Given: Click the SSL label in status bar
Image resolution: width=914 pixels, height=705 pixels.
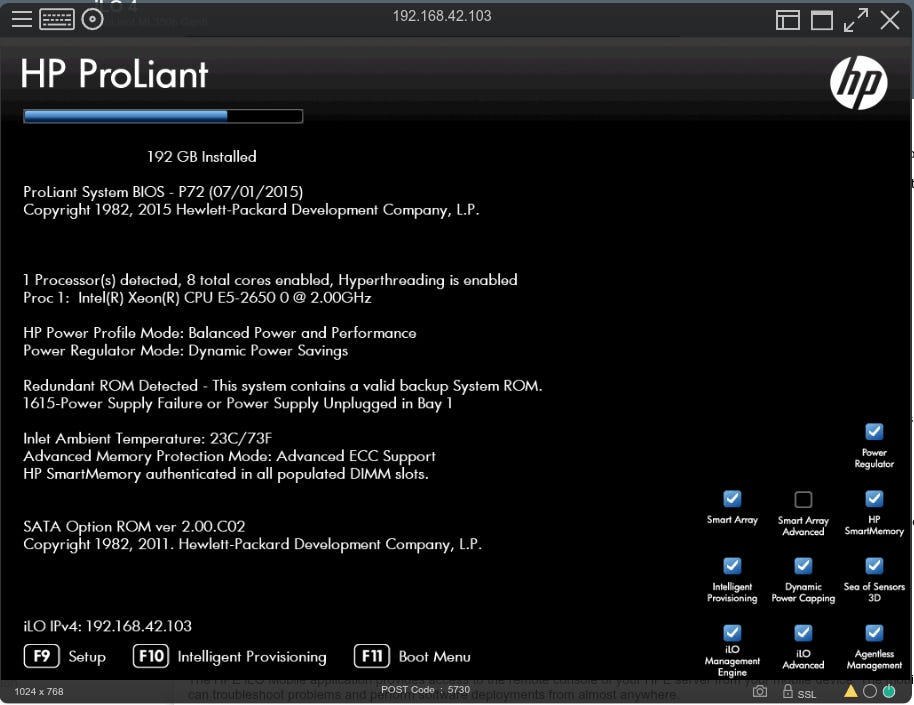Looking at the screenshot, I should (x=807, y=694).
